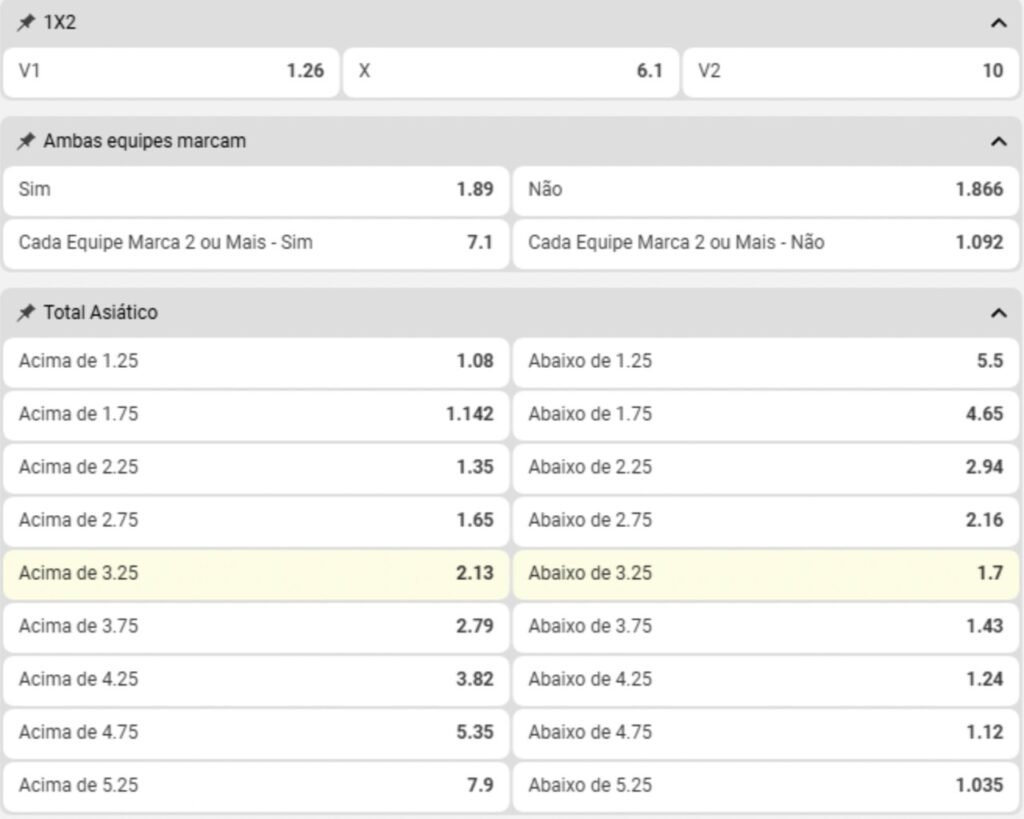Select Cada Equipe Marca 2 ou Mais - Sim

(256, 243)
